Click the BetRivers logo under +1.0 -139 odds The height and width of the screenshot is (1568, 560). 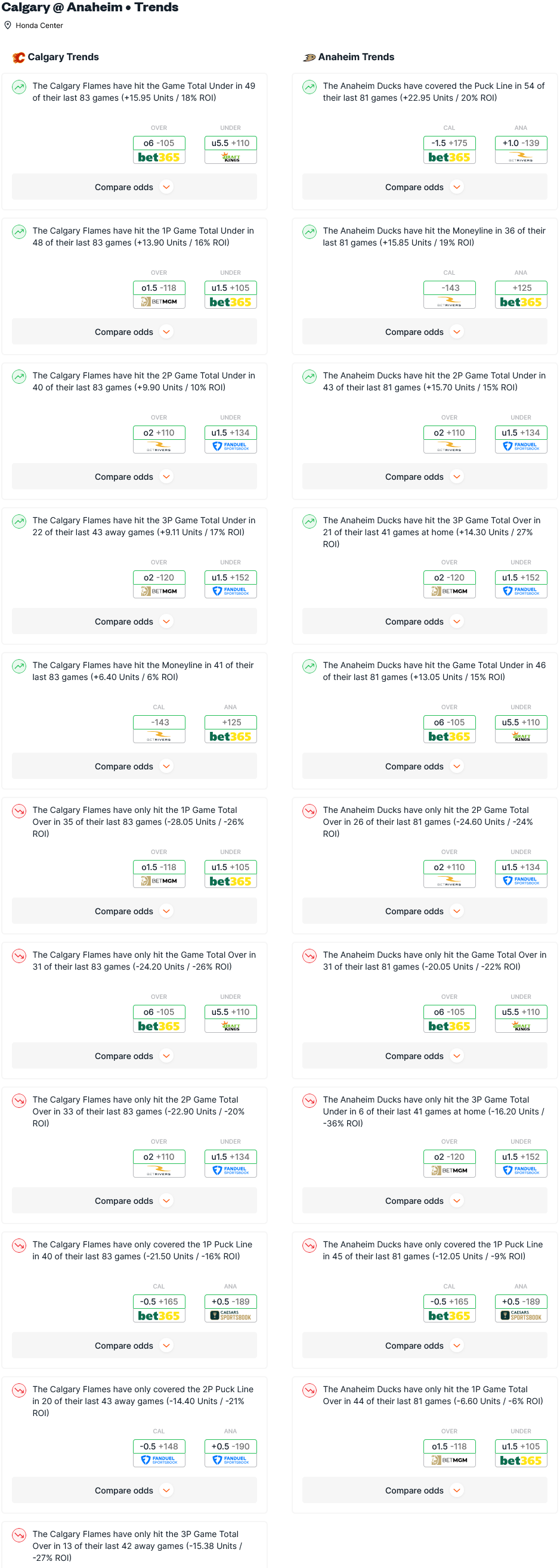[x=521, y=158]
